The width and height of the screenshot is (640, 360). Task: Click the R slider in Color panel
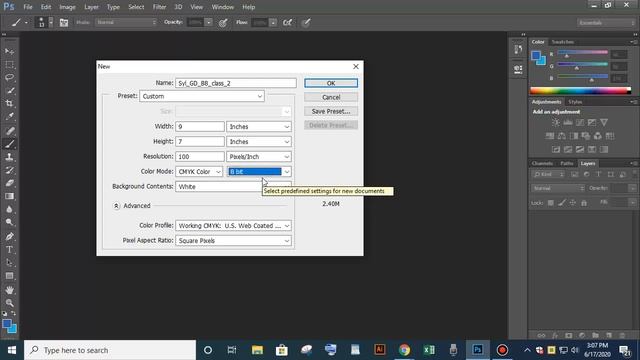[x=582, y=53]
